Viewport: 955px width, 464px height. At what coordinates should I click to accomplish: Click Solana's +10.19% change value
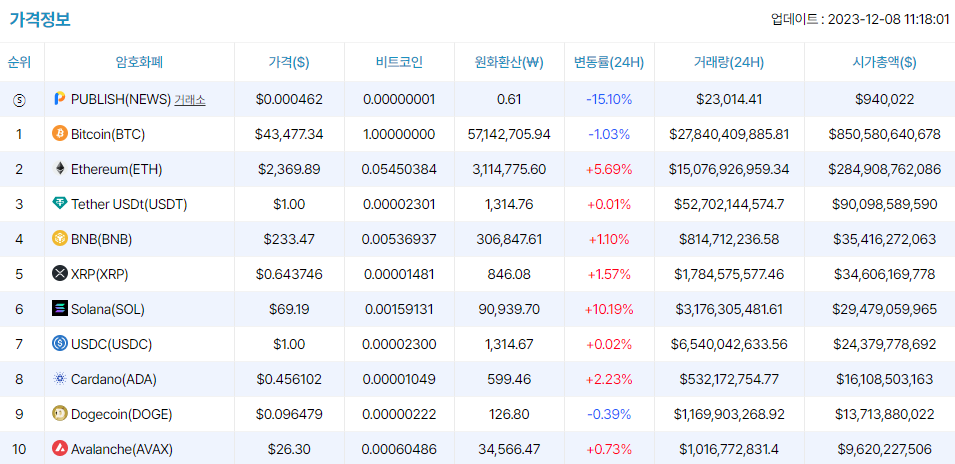(609, 309)
